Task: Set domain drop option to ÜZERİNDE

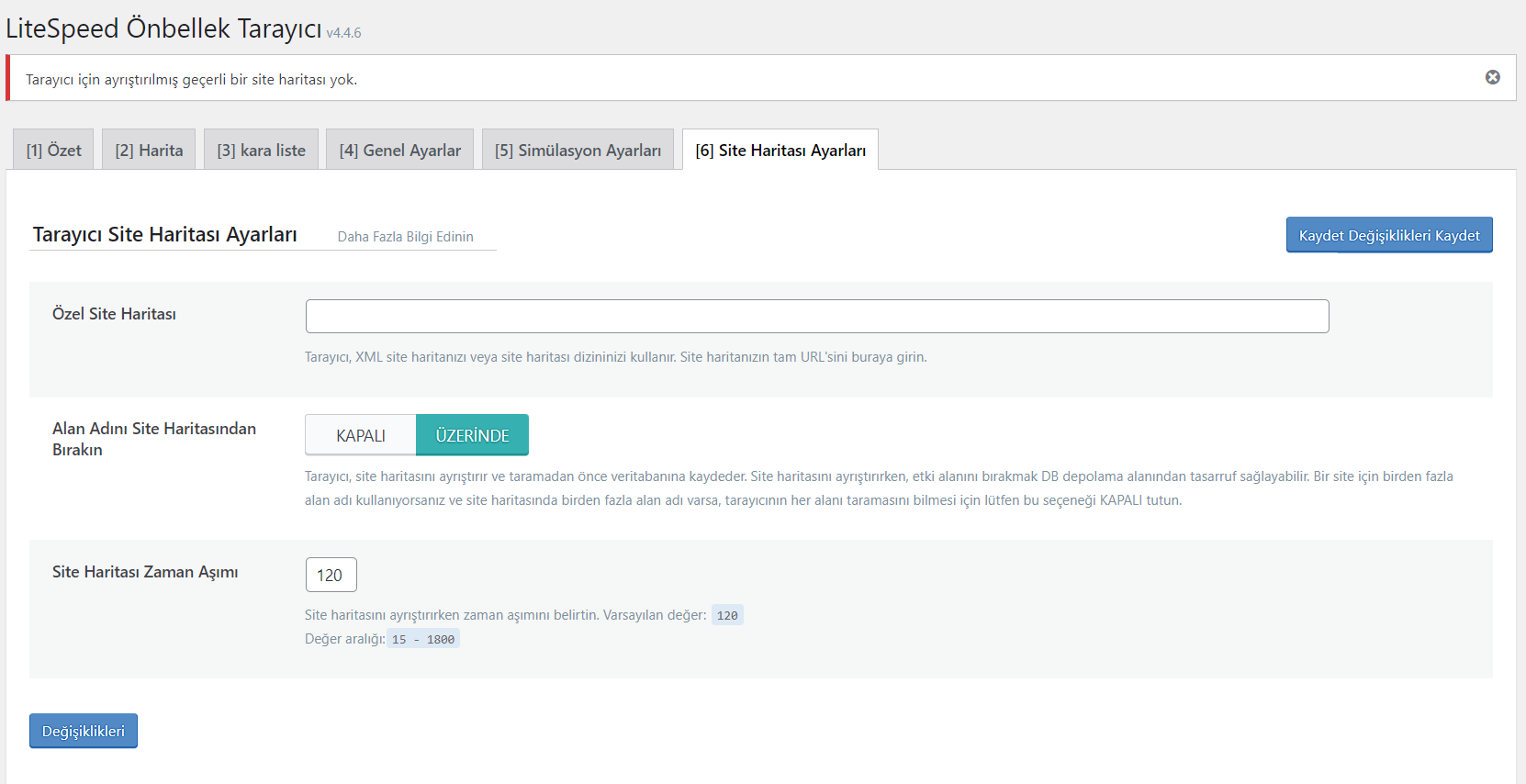Action: tap(472, 435)
